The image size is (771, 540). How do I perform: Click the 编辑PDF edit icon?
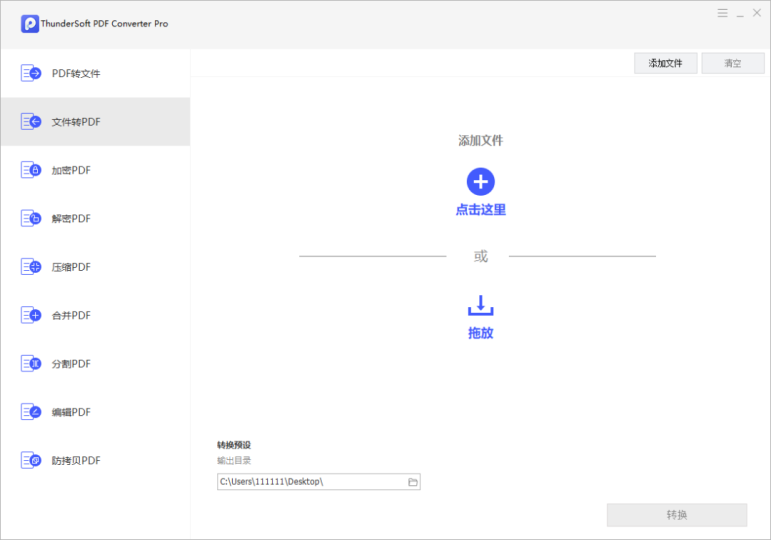click(x=30, y=412)
